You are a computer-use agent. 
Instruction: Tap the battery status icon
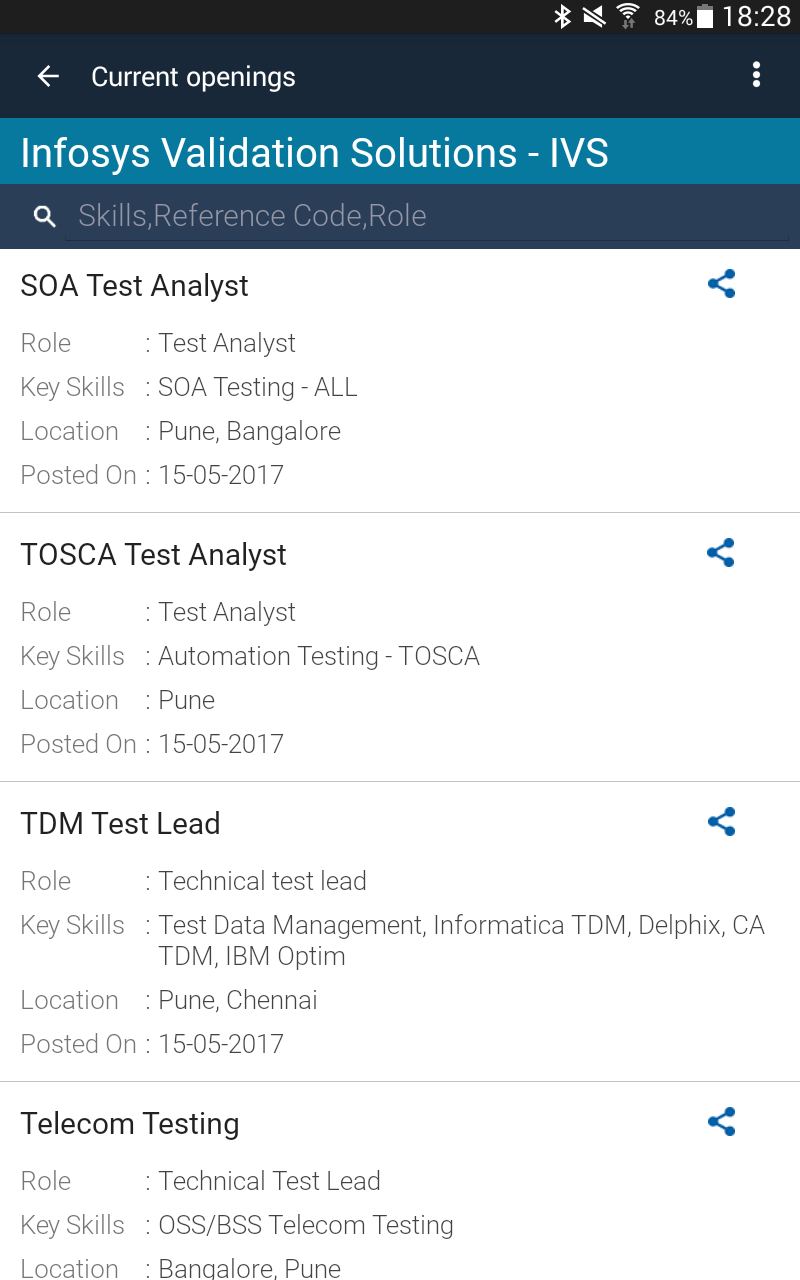705,16
